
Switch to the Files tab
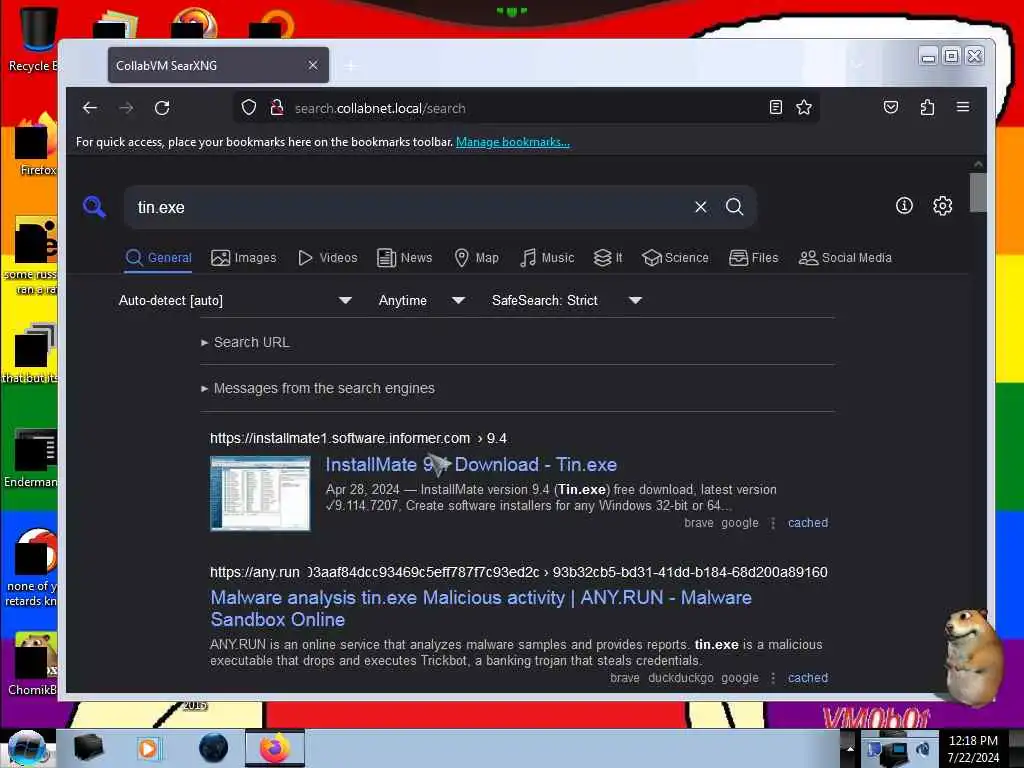(x=754, y=258)
